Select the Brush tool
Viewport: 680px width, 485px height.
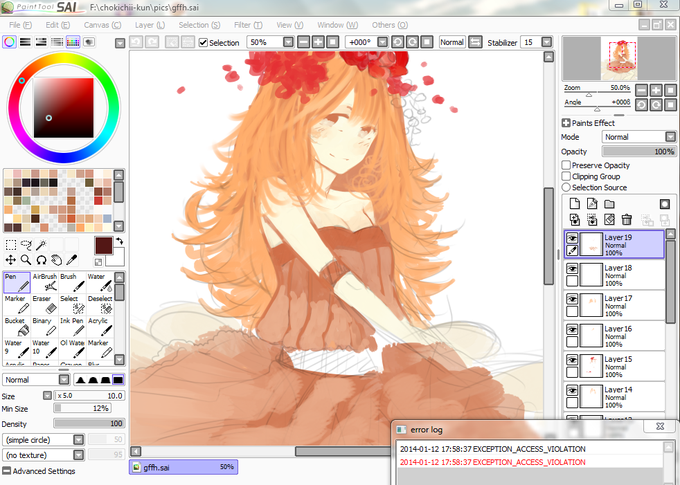pyautogui.click(x=72, y=282)
